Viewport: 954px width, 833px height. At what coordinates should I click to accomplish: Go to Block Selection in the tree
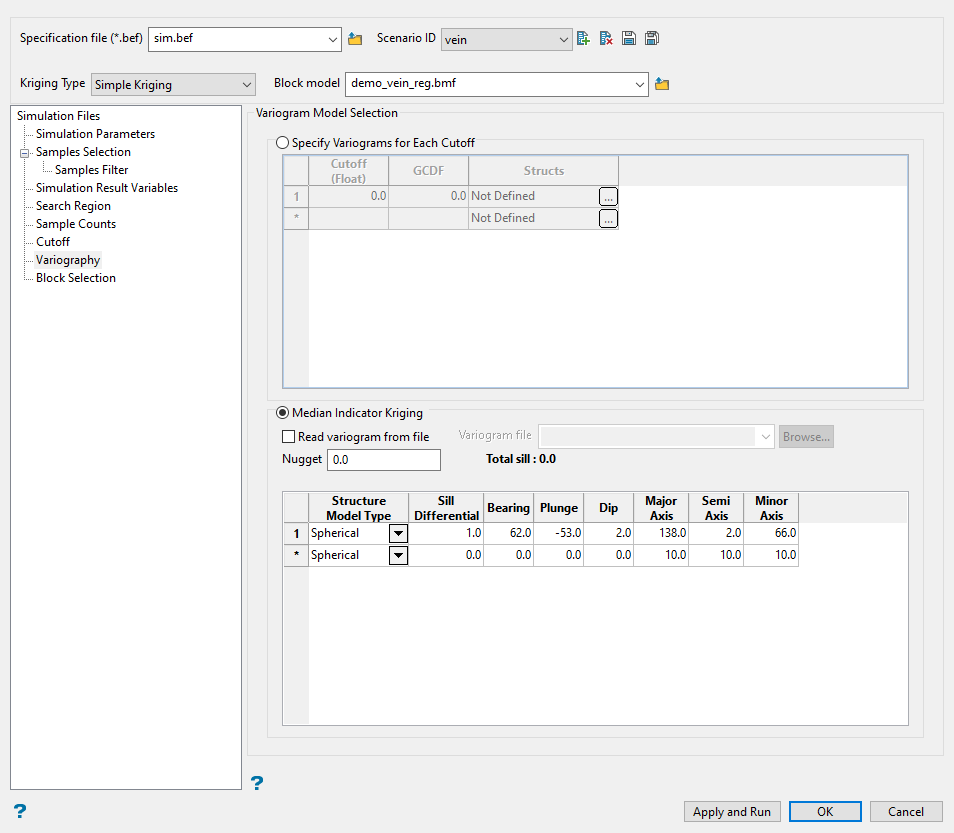tap(76, 278)
